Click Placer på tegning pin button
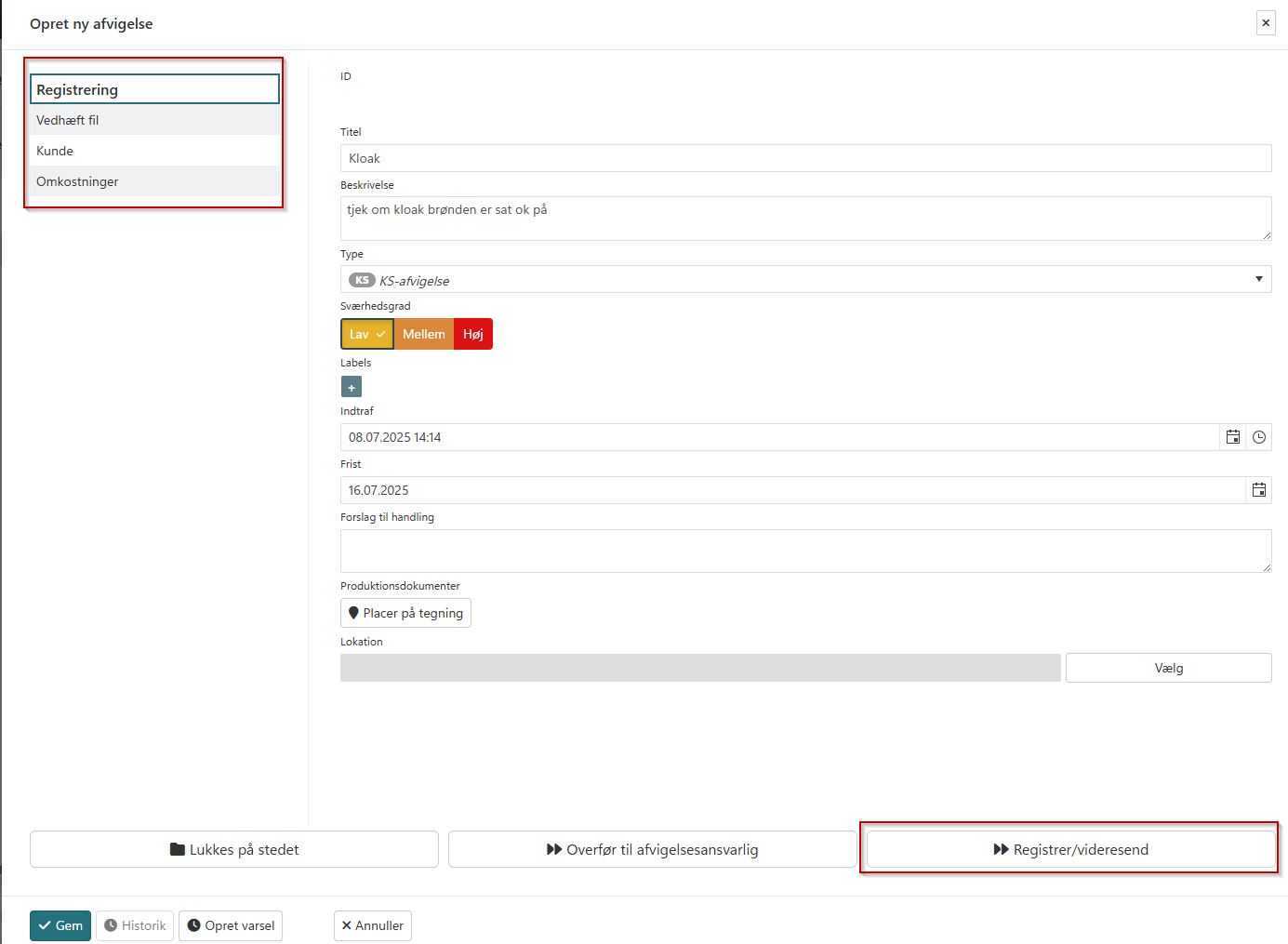Viewport: 1288px width, 944px height. point(405,613)
